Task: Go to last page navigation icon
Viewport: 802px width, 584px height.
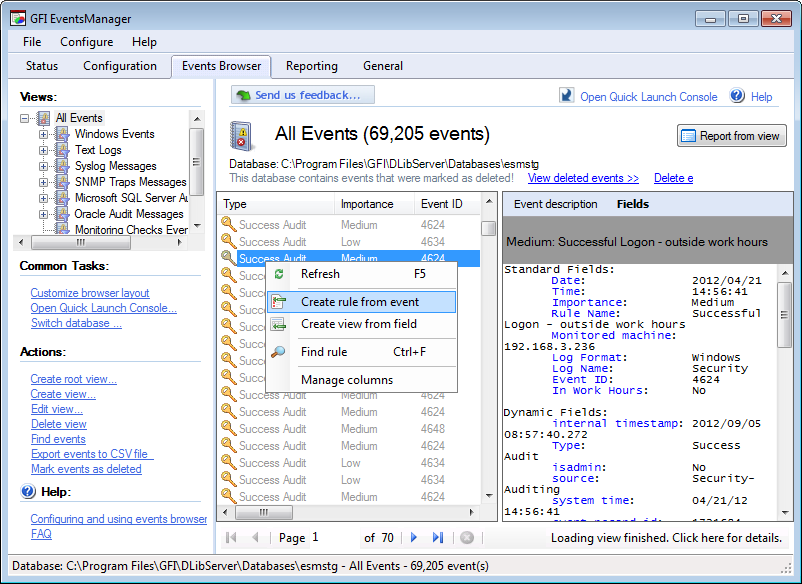Action: [438, 537]
